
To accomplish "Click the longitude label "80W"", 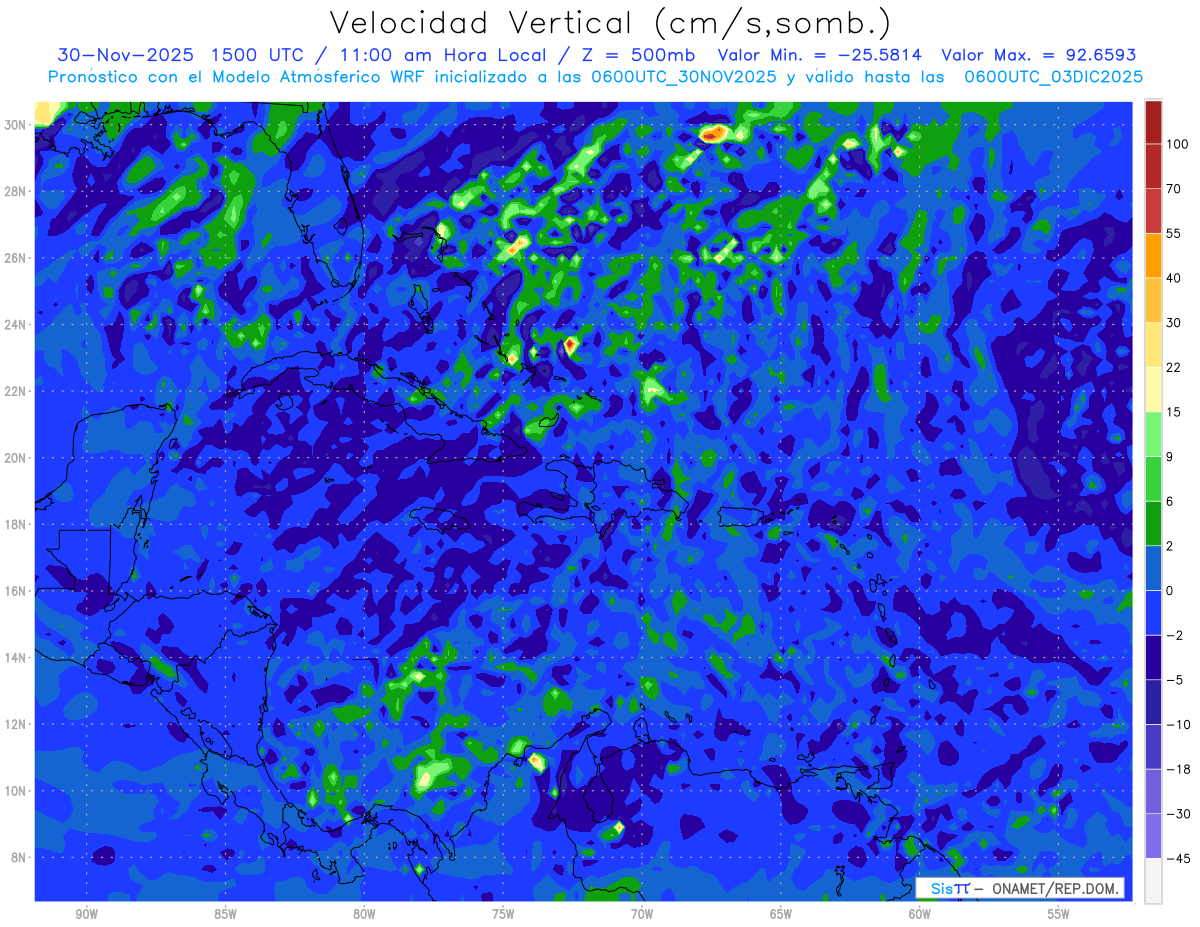I will [364, 914].
